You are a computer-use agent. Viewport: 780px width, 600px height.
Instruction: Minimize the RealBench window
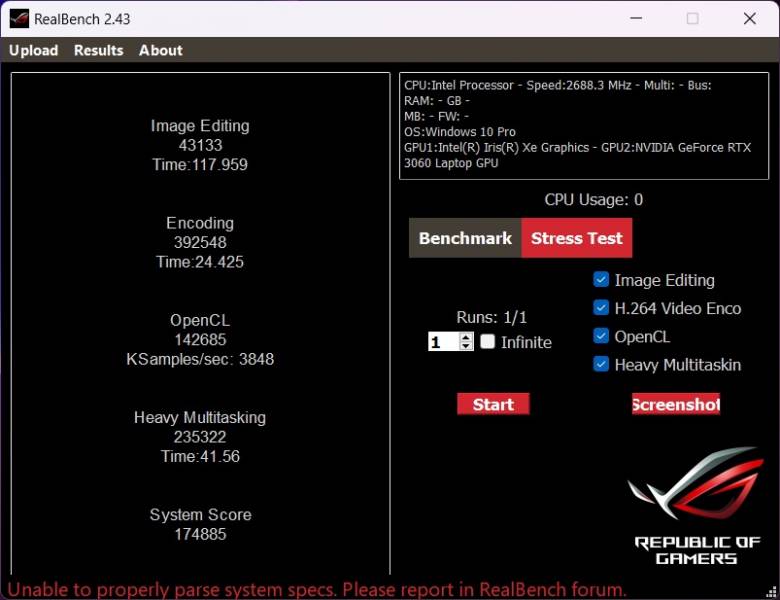click(x=636, y=18)
